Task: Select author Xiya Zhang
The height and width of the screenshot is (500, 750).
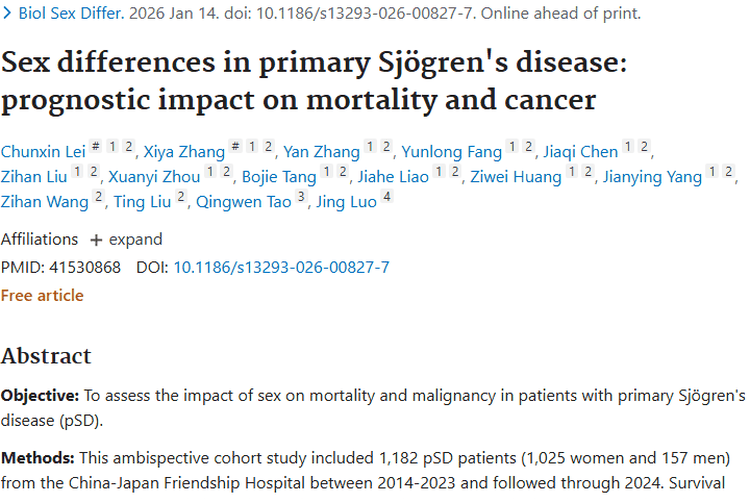Action: tap(184, 152)
